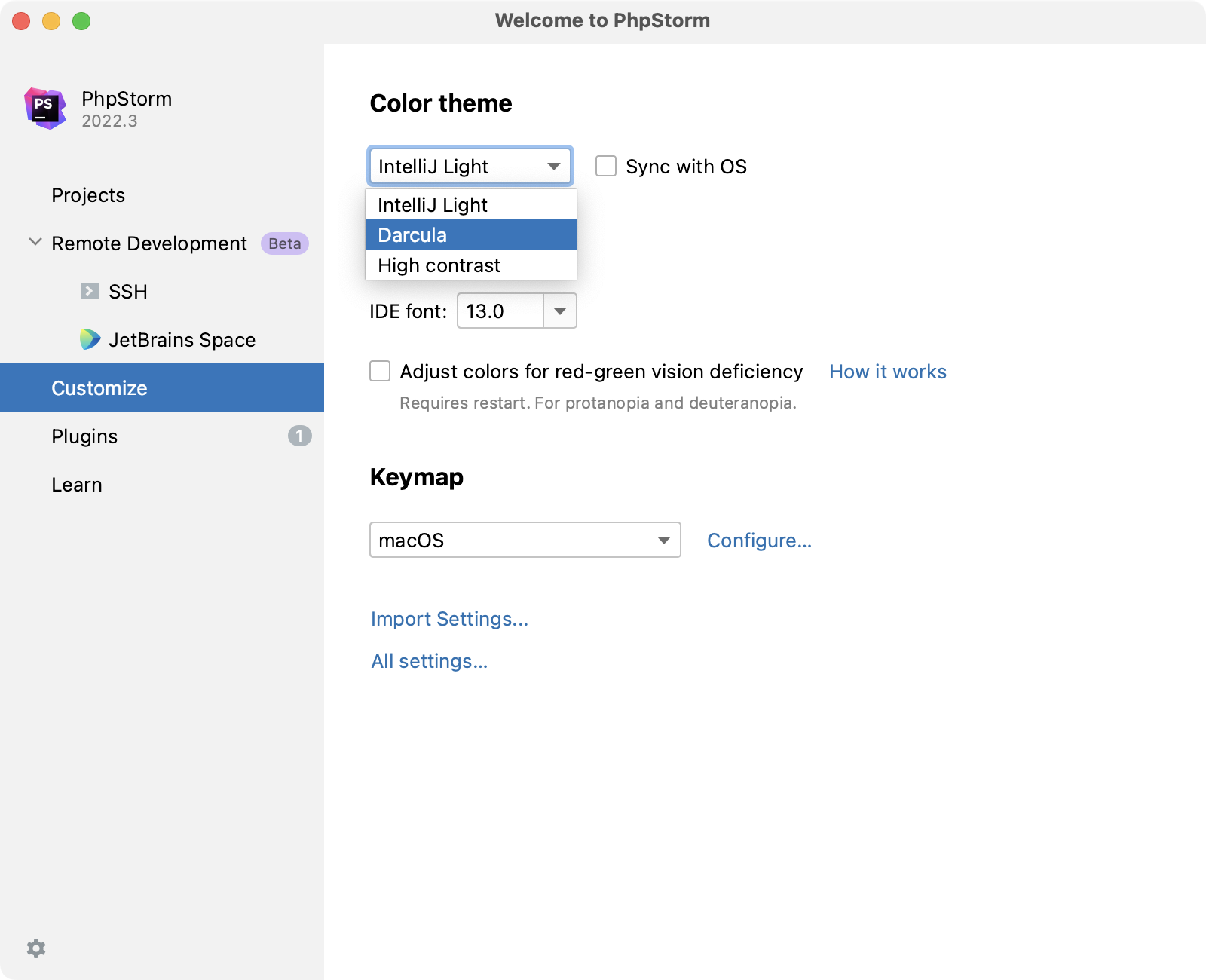The height and width of the screenshot is (980, 1206).
Task: Click the JetBrains Space icon
Action: click(x=90, y=339)
